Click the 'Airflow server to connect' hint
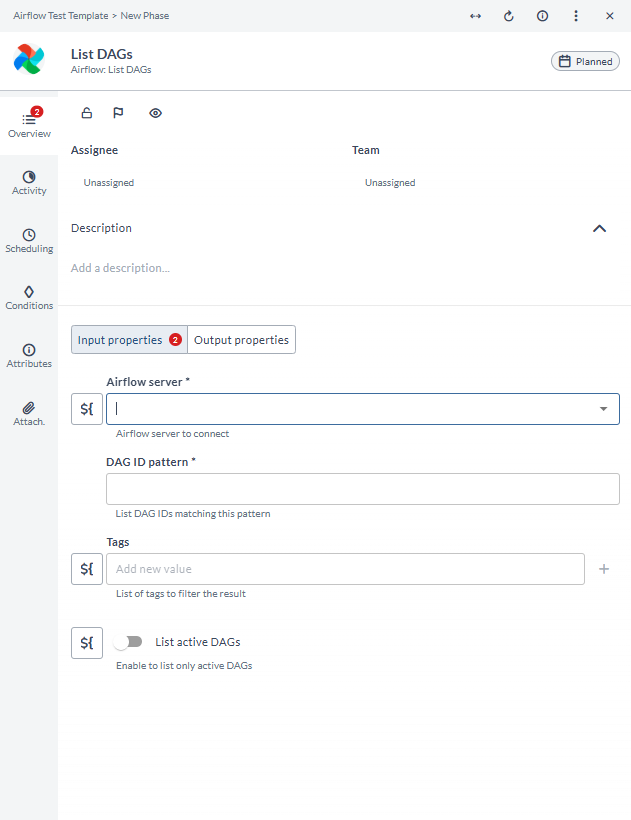 coord(173,434)
